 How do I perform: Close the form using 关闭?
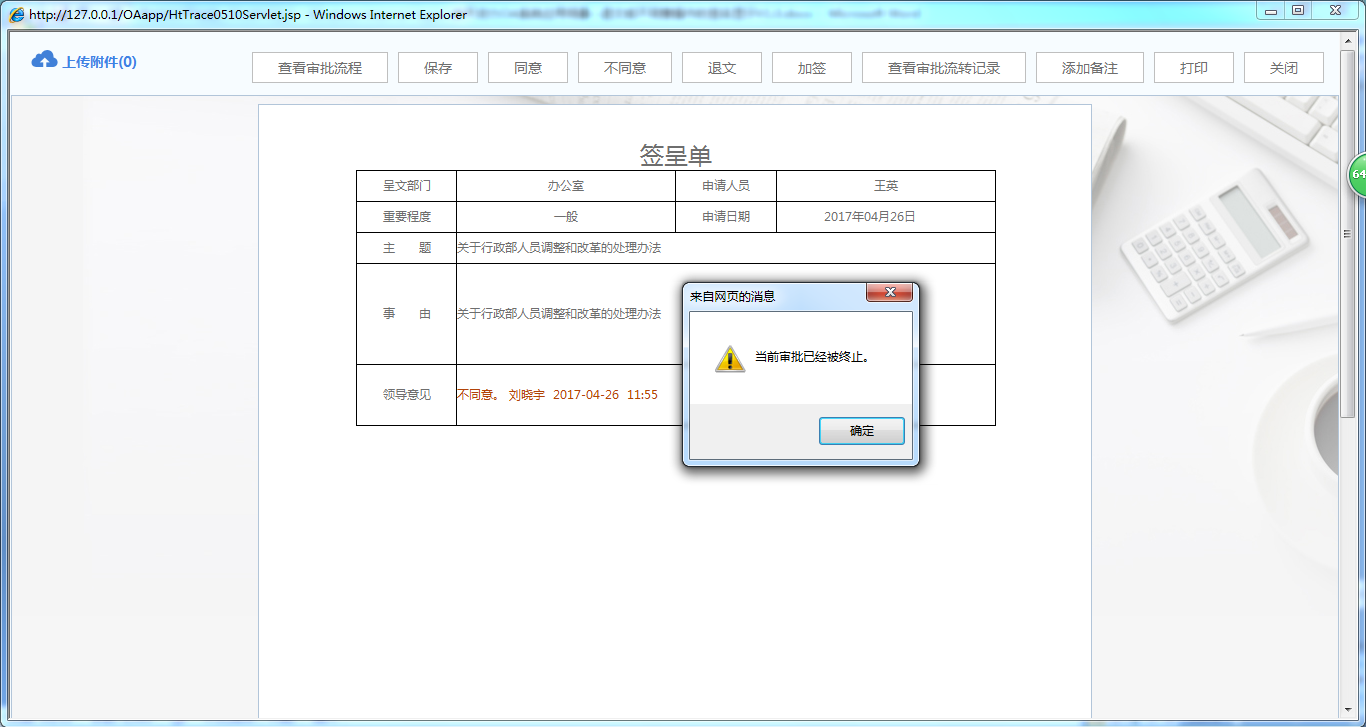[1283, 67]
